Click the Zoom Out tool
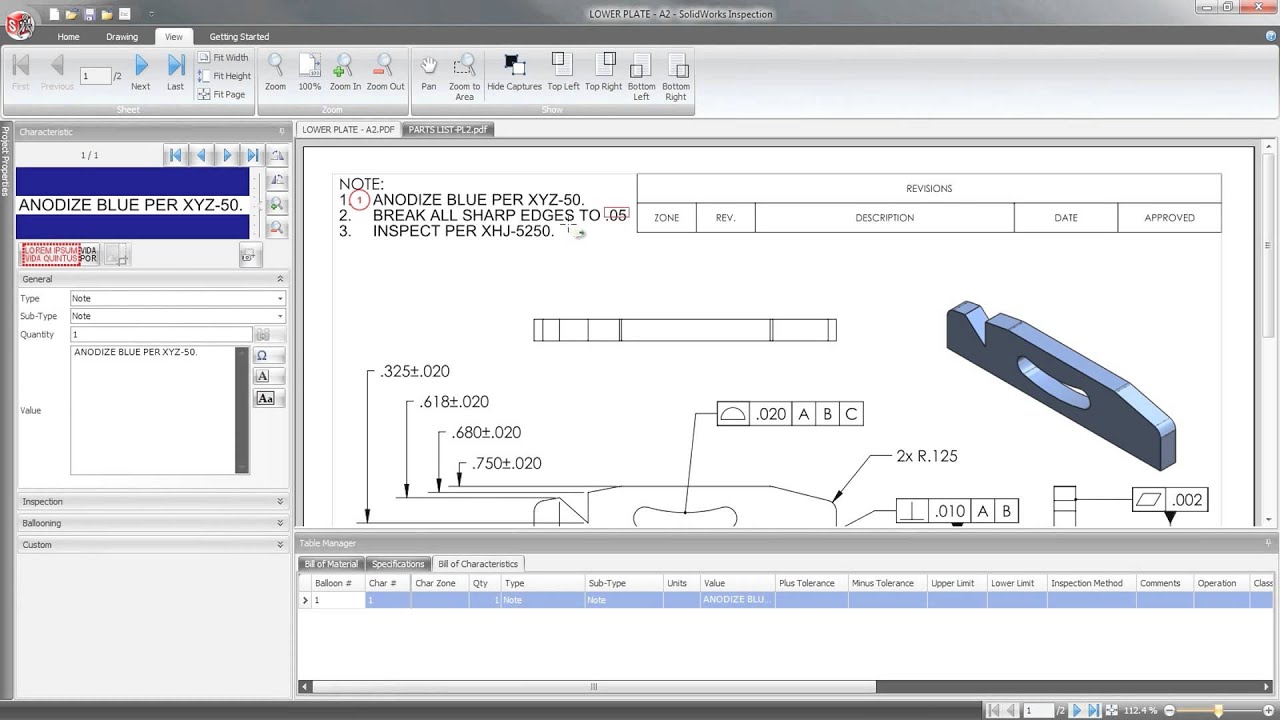1280x720 pixels. click(385, 72)
